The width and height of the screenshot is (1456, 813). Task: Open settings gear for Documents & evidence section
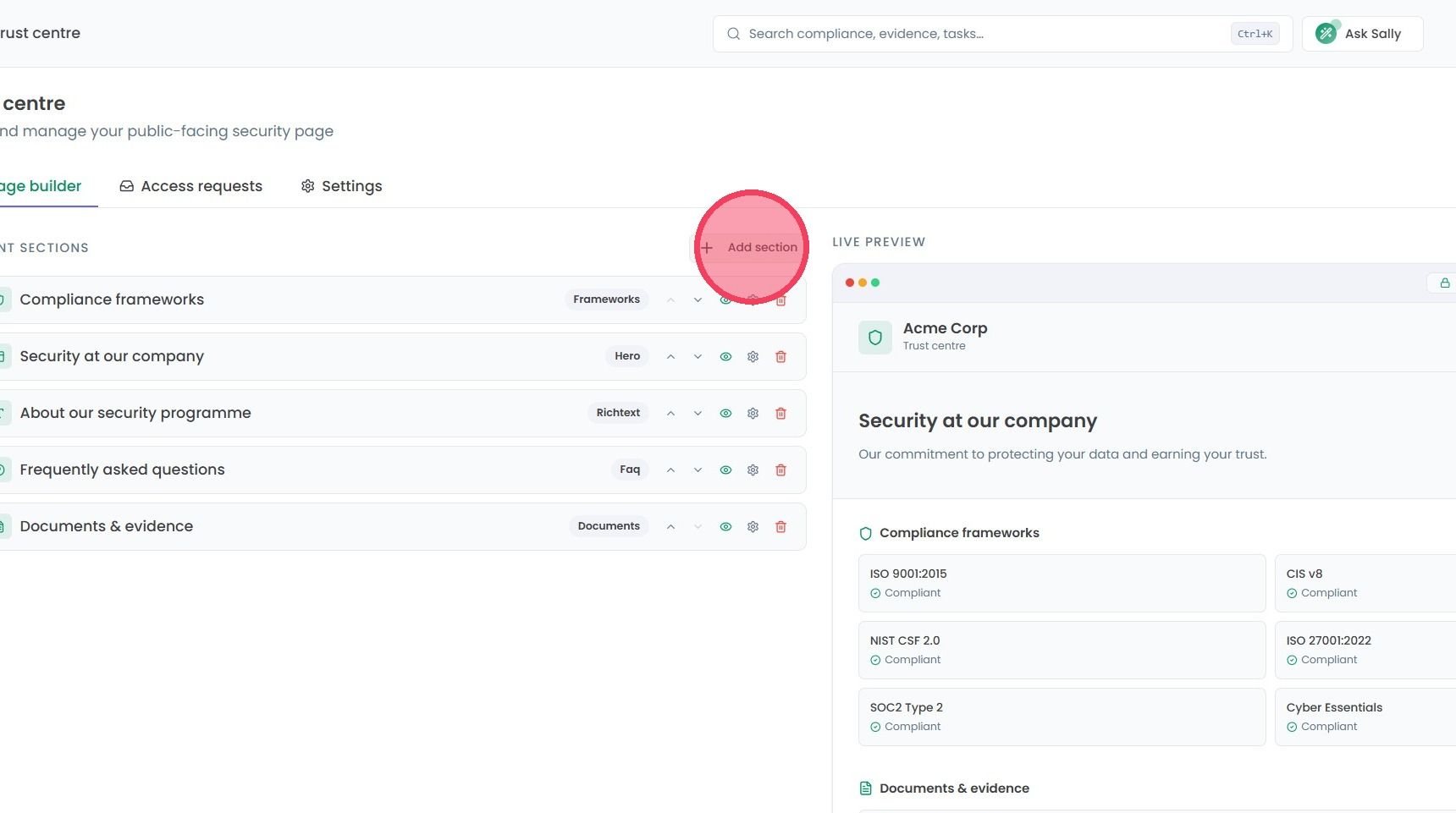(753, 527)
